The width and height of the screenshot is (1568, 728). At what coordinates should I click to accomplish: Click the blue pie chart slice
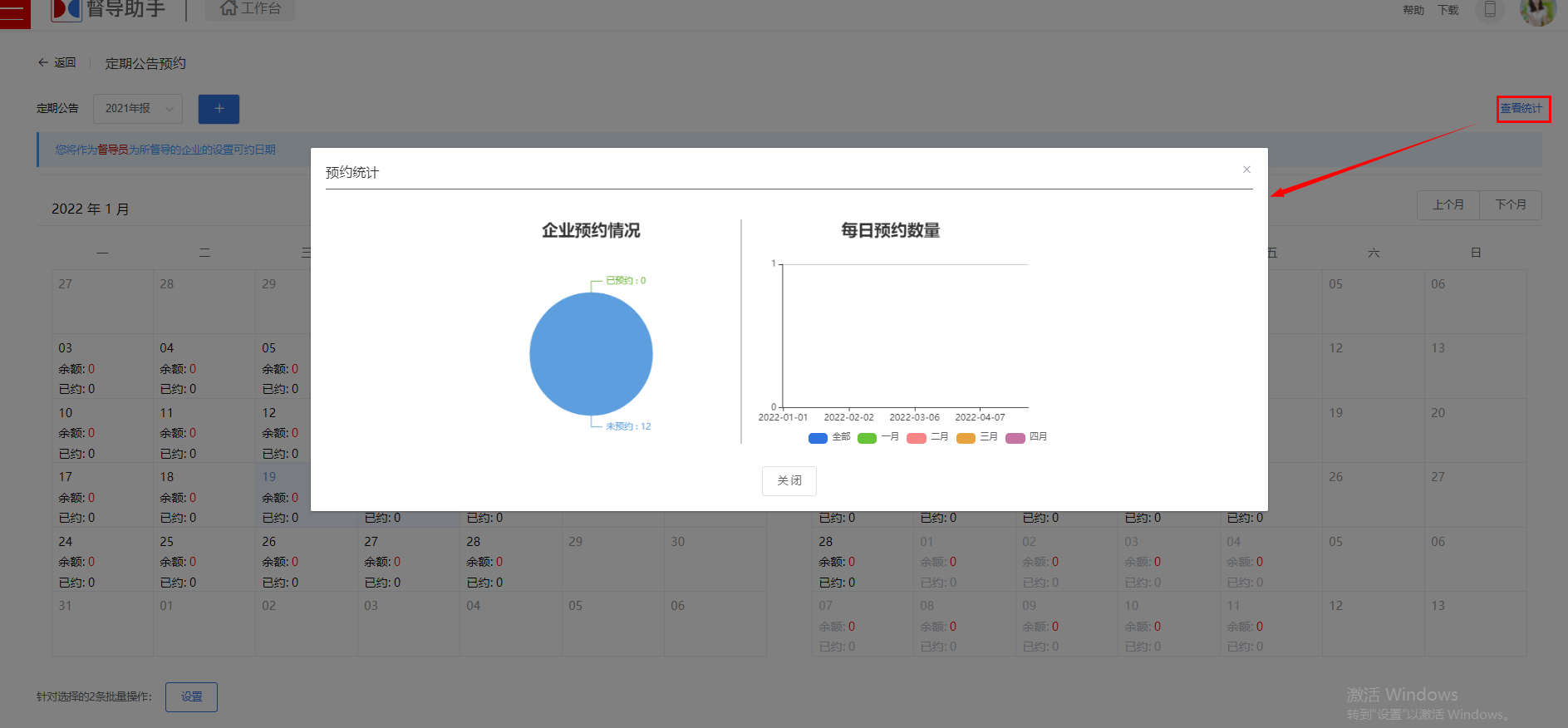click(x=591, y=354)
